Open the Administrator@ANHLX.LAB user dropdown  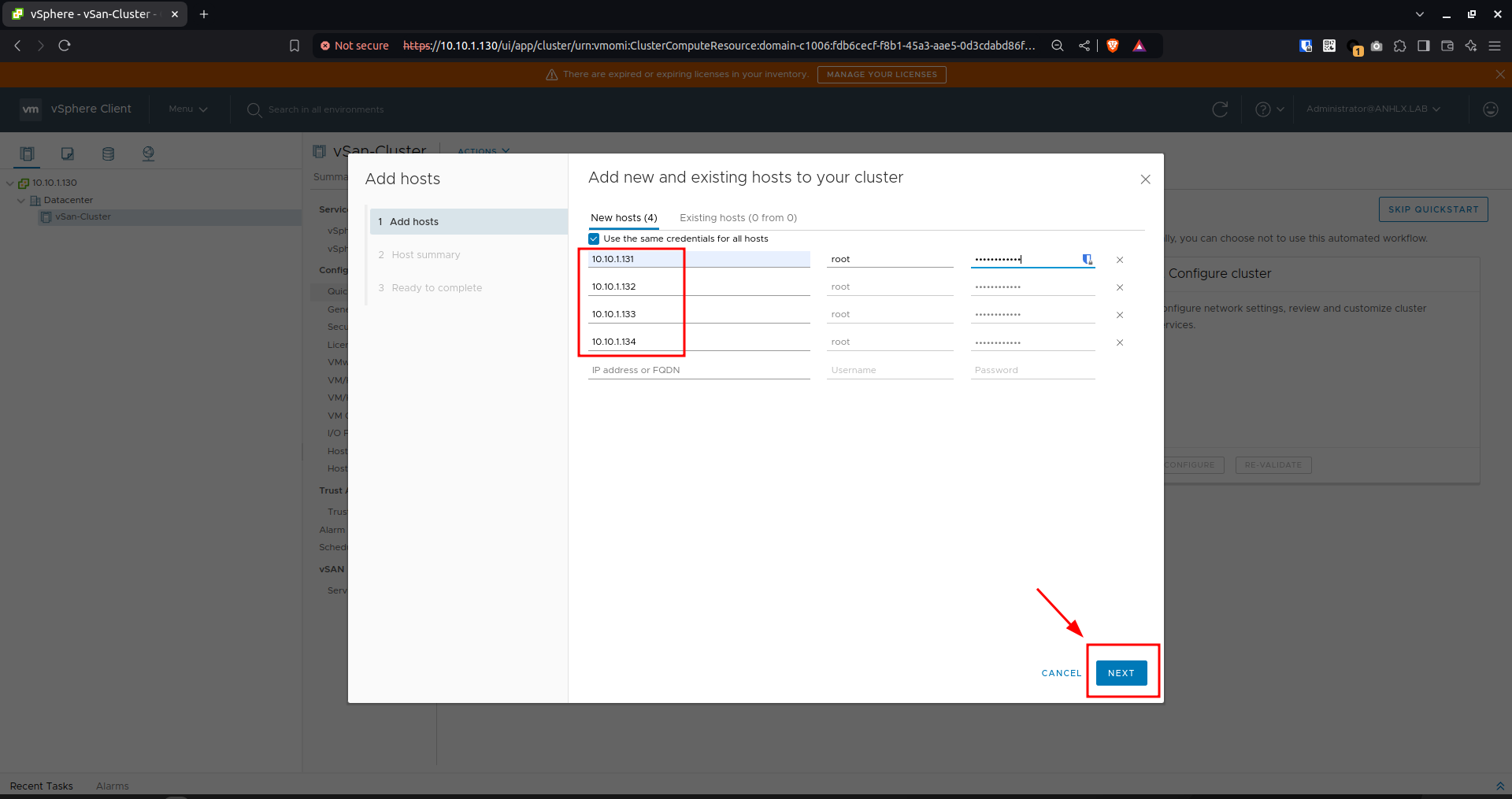click(x=1373, y=109)
